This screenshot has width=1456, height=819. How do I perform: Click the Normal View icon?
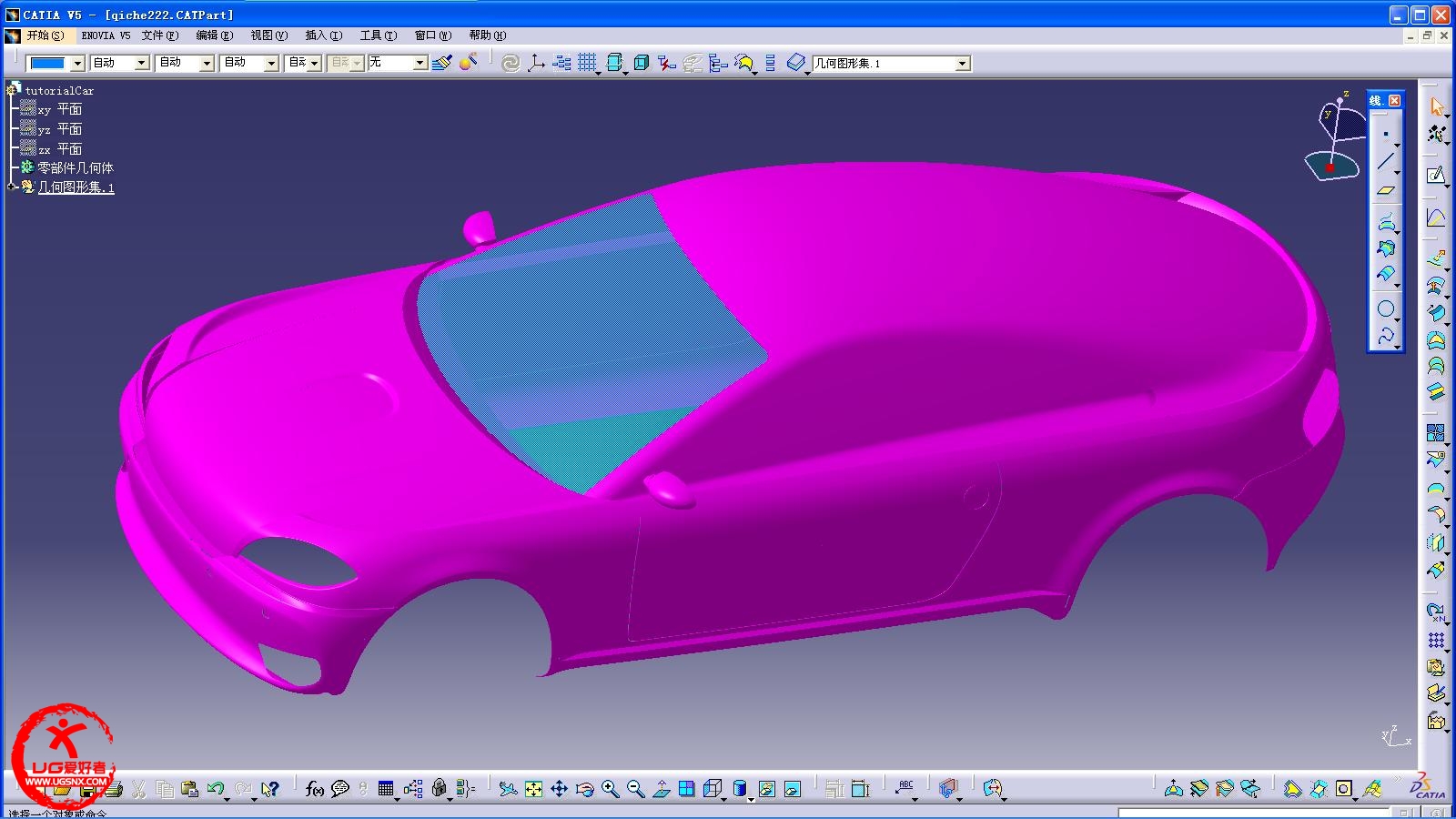[x=661, y=789]
